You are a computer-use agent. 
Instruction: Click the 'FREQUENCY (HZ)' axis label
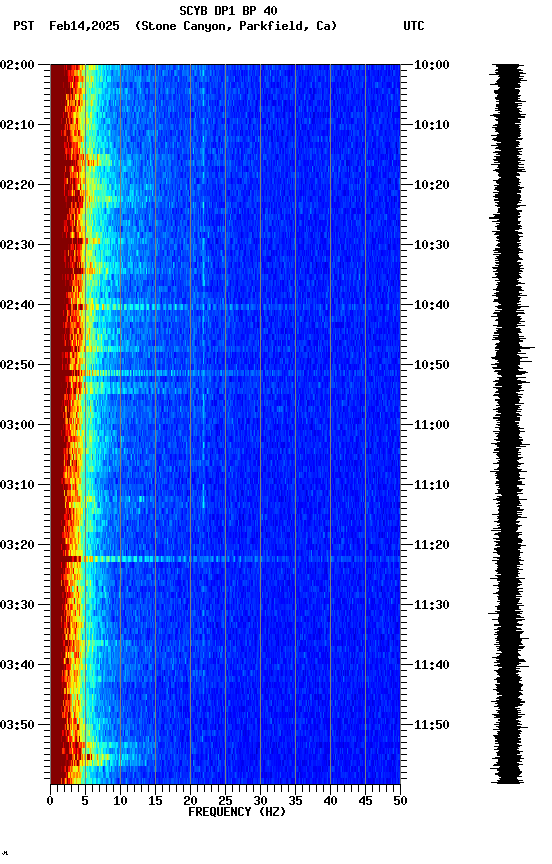click(x=237, y=812)
